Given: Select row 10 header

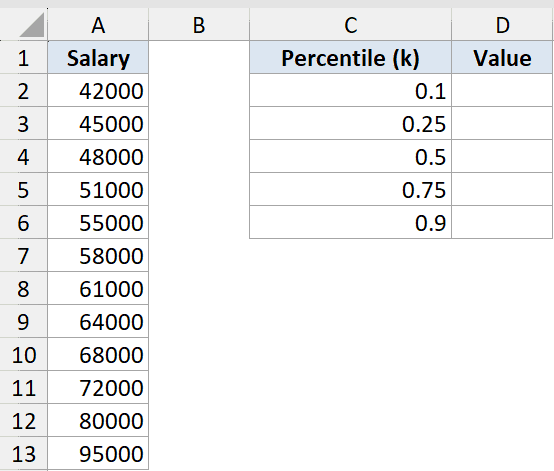Looking at the screenshot, I should (x=23, y=354).
